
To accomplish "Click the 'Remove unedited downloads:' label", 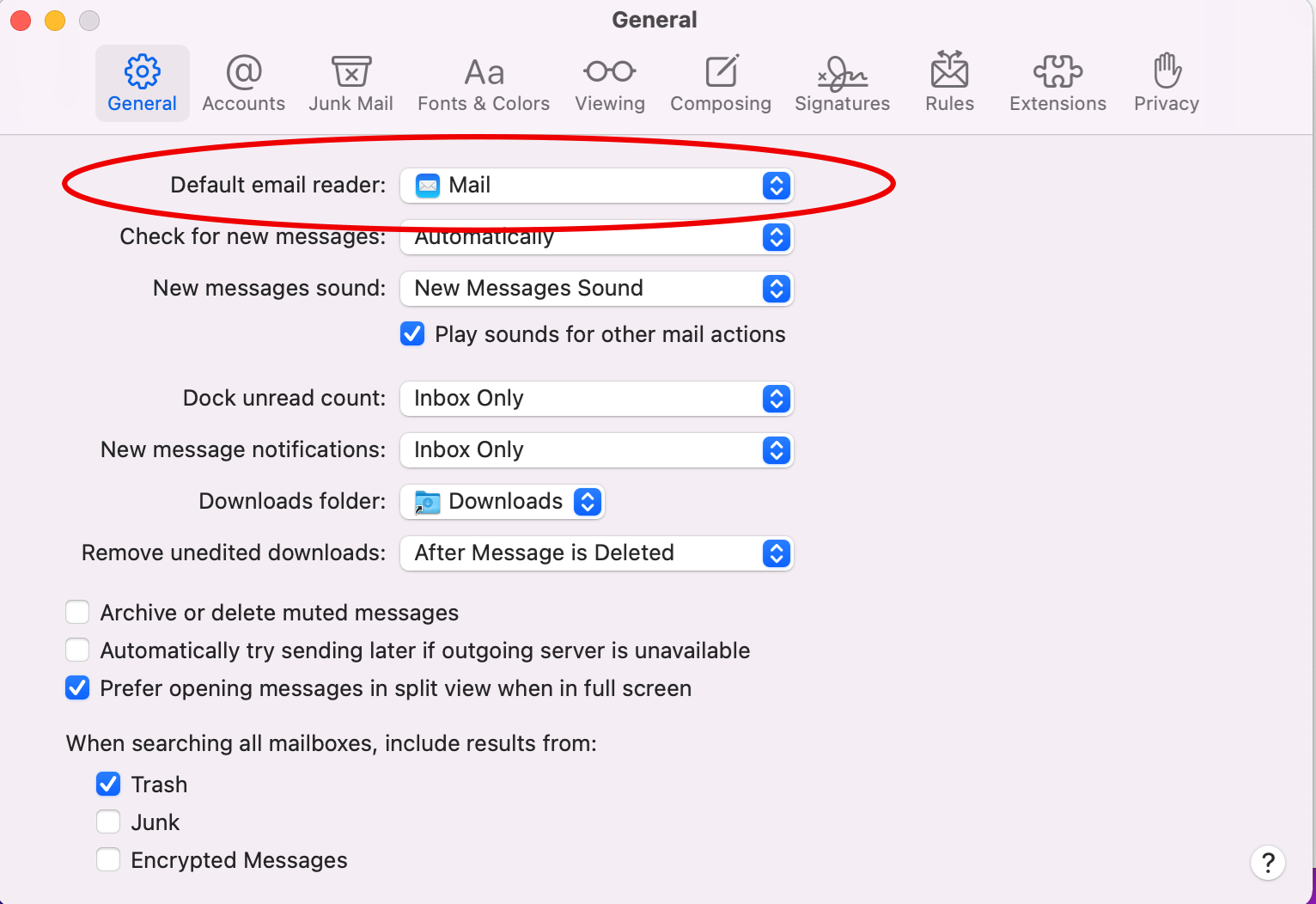I will pyautogui.click(x=234, y=553).
